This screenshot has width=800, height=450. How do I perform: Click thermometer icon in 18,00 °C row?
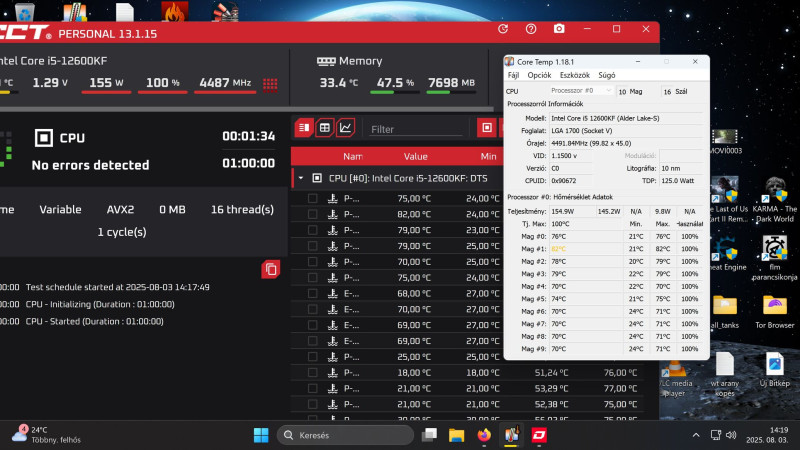[x=333, y=372]
